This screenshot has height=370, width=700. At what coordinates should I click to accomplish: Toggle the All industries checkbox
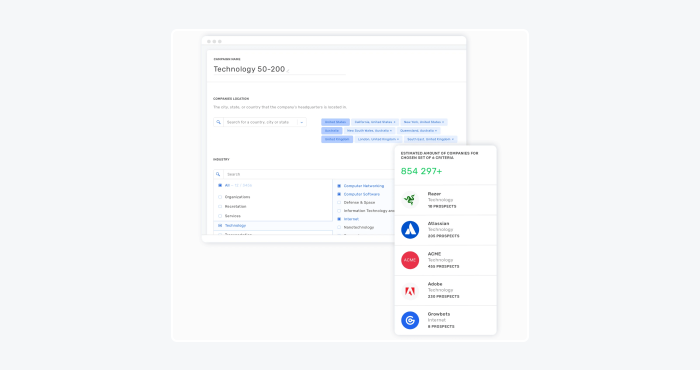tap(220, 185)
